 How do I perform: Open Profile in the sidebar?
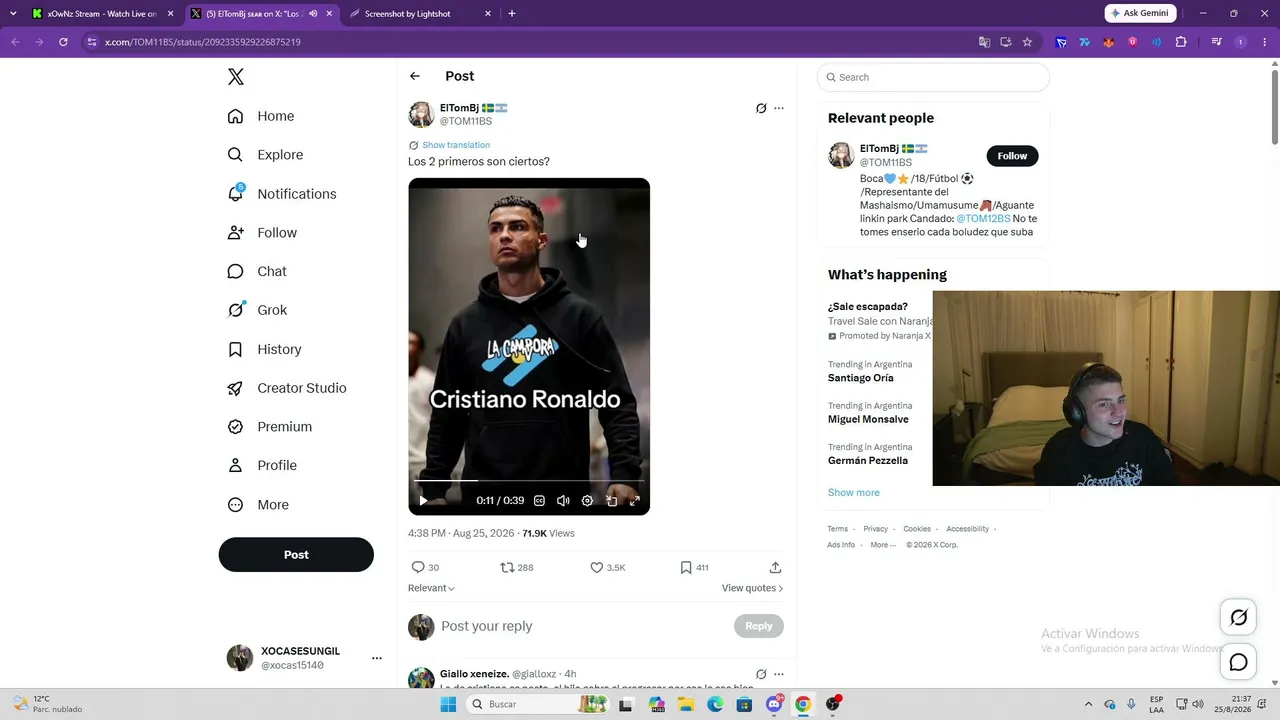point(262,466)
